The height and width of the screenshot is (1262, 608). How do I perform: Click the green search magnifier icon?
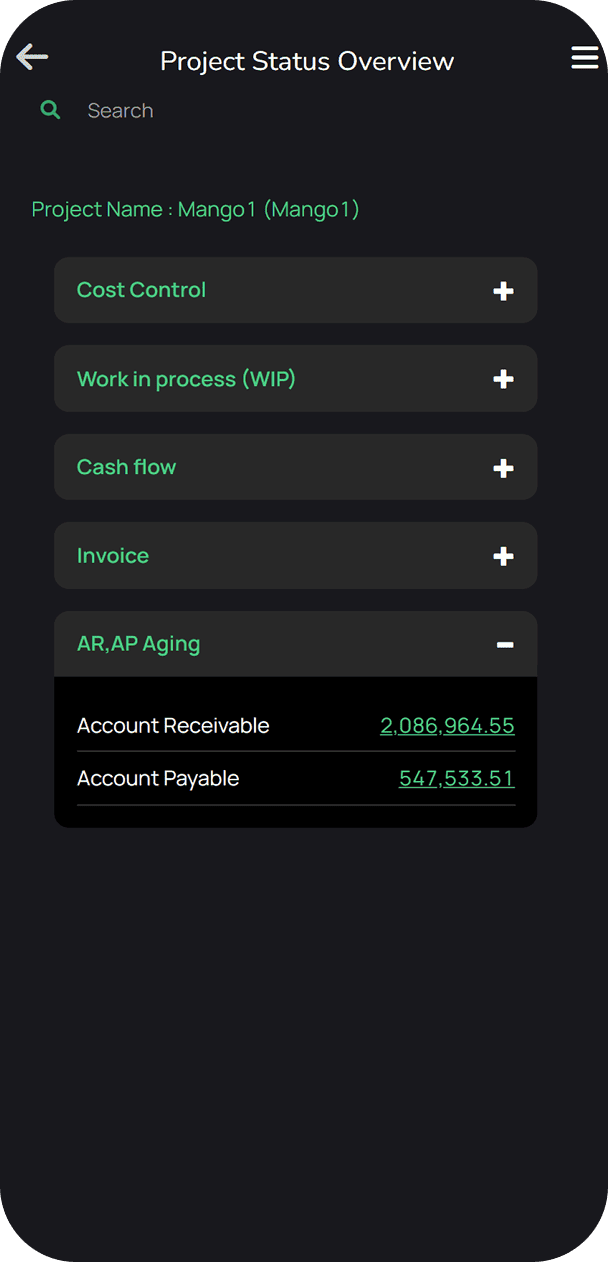50,110
